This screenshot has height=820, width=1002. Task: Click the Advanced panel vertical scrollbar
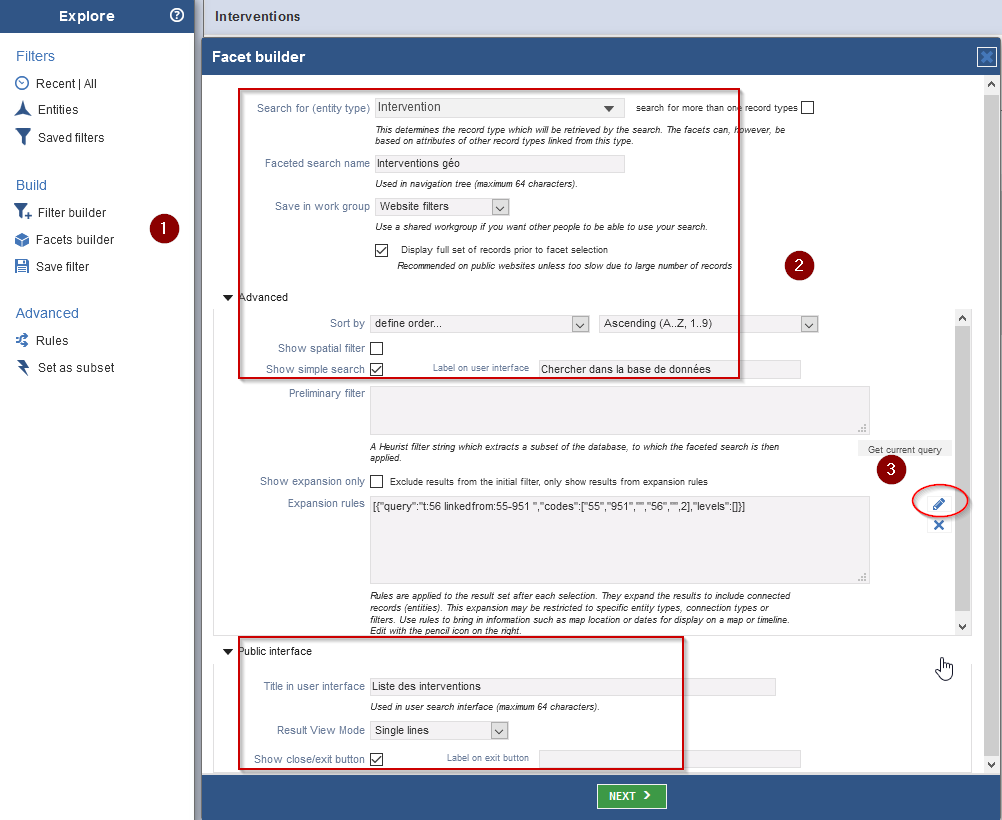pos(962,470)
